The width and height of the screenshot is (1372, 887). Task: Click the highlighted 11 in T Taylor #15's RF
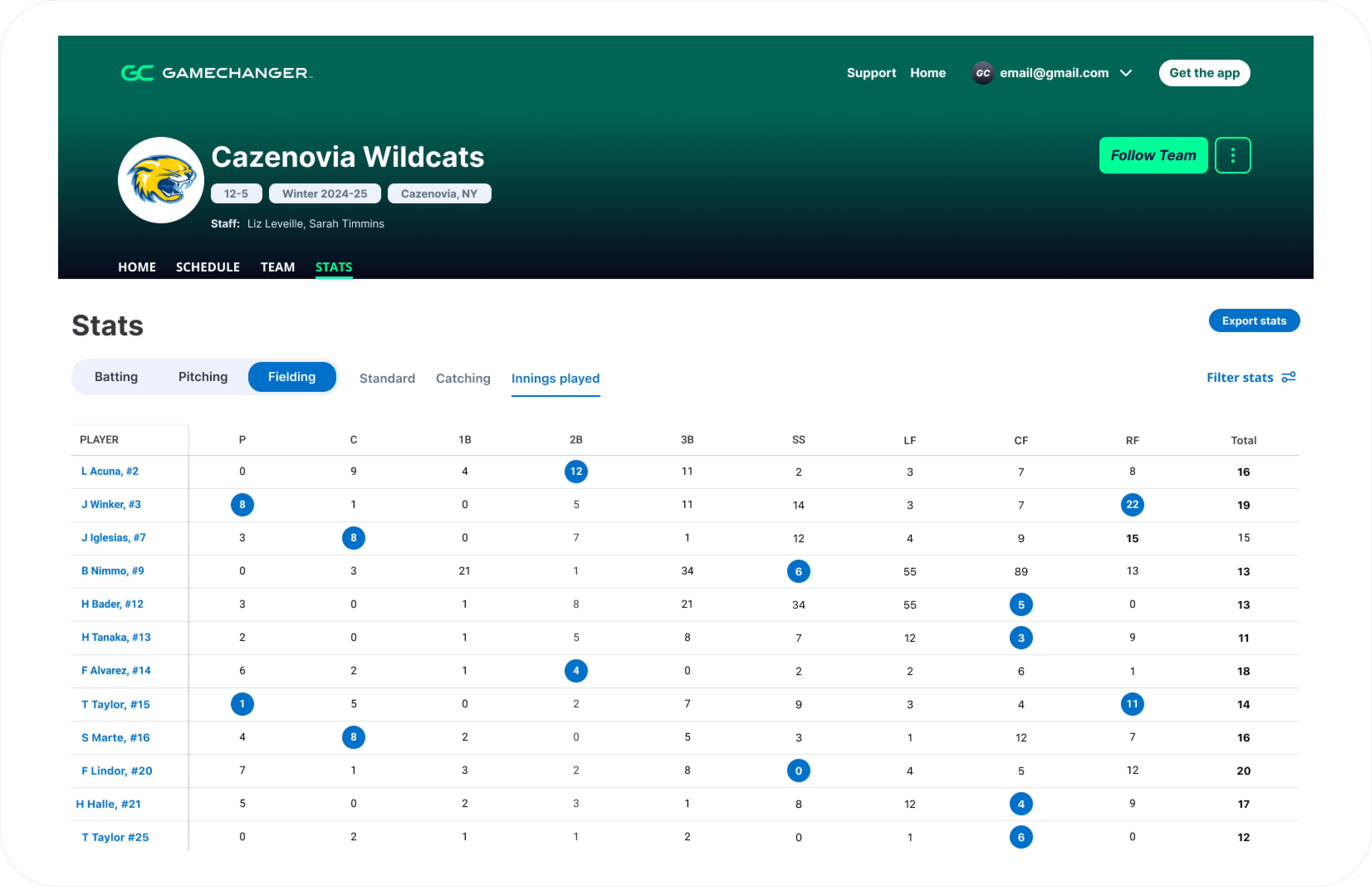(1132, 704)
